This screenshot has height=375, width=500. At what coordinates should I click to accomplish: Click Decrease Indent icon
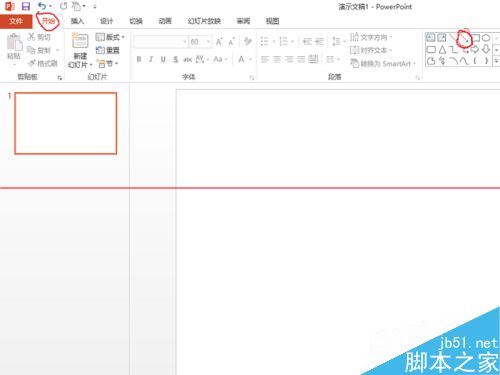coord(307,41)
